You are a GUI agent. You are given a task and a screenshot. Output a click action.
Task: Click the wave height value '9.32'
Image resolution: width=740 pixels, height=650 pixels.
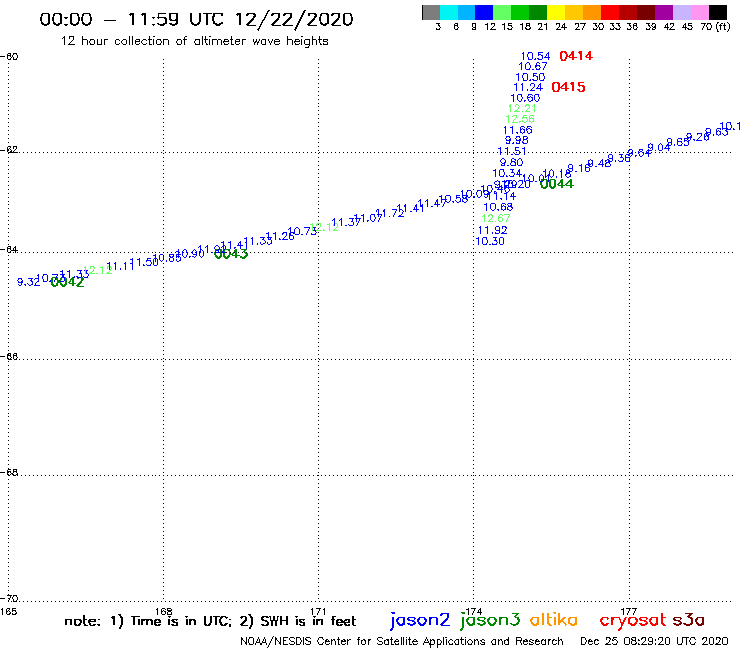pyautogui.click(x=29, y=282)
